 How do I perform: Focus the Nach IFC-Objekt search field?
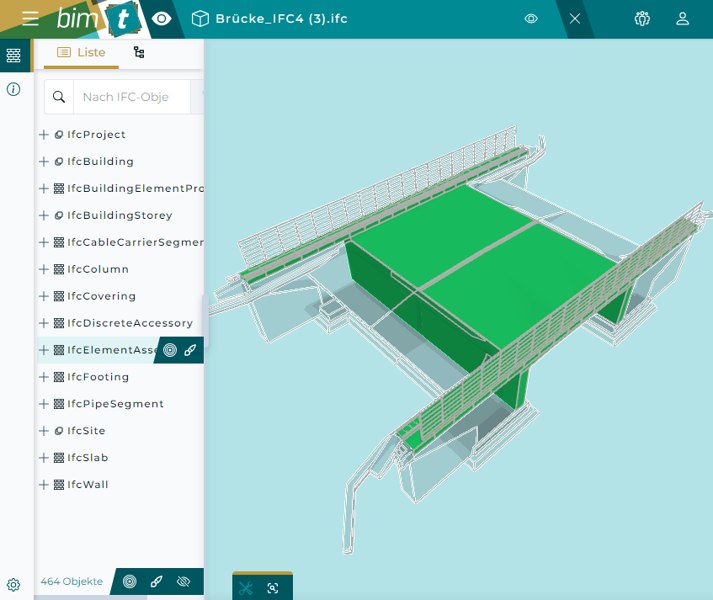(x=132, y=97)
